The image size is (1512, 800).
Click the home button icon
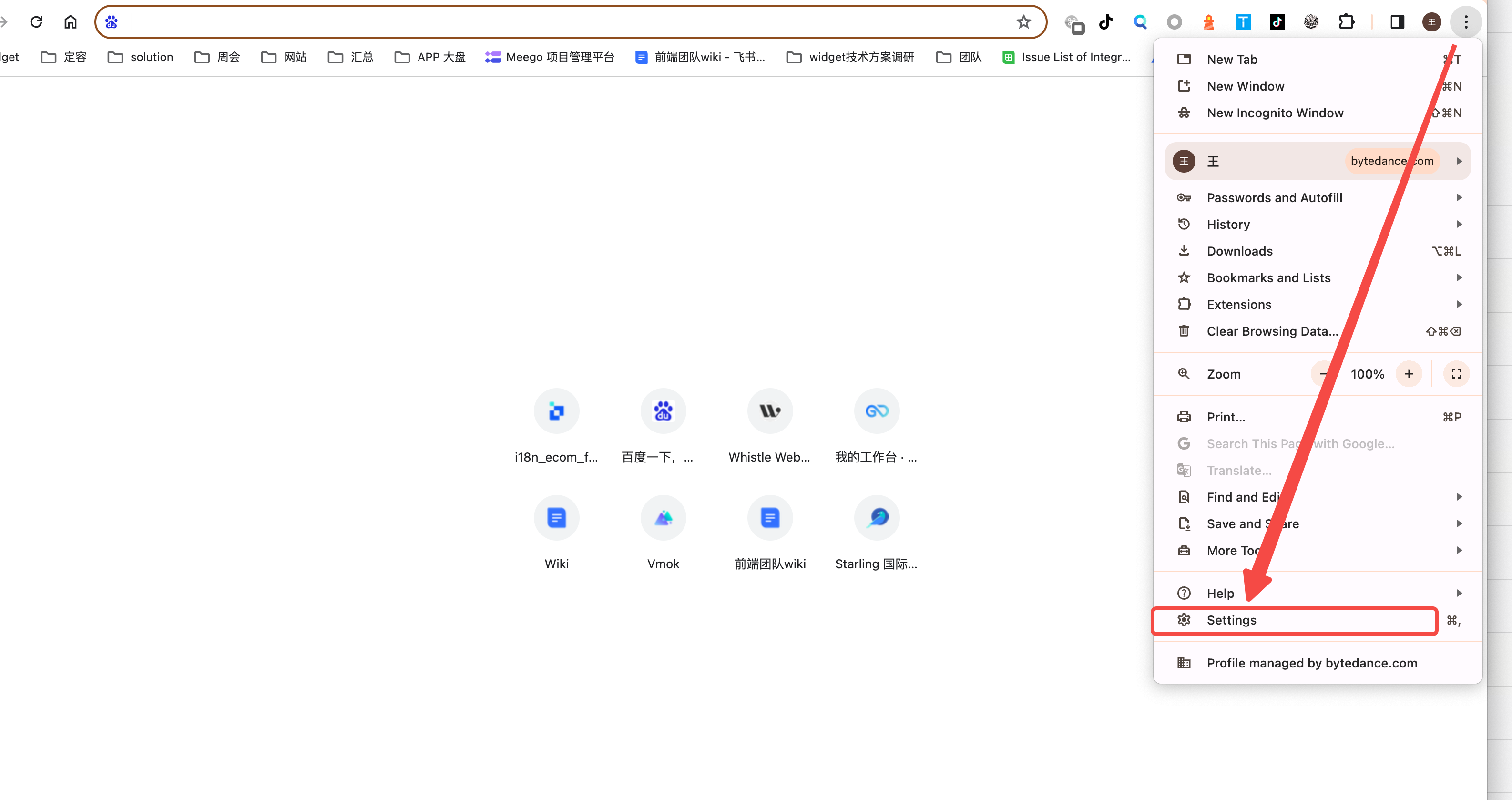click(x=71, y=22)
